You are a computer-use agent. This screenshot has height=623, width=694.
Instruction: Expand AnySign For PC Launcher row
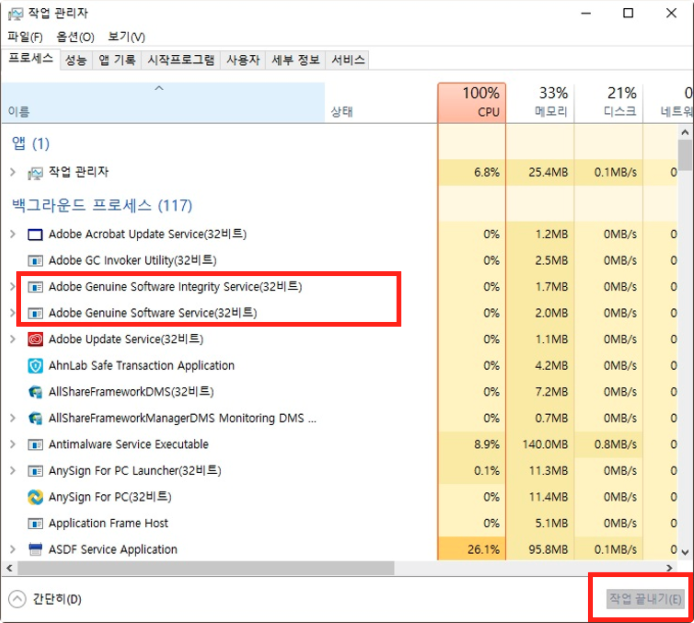coord(13,471)
